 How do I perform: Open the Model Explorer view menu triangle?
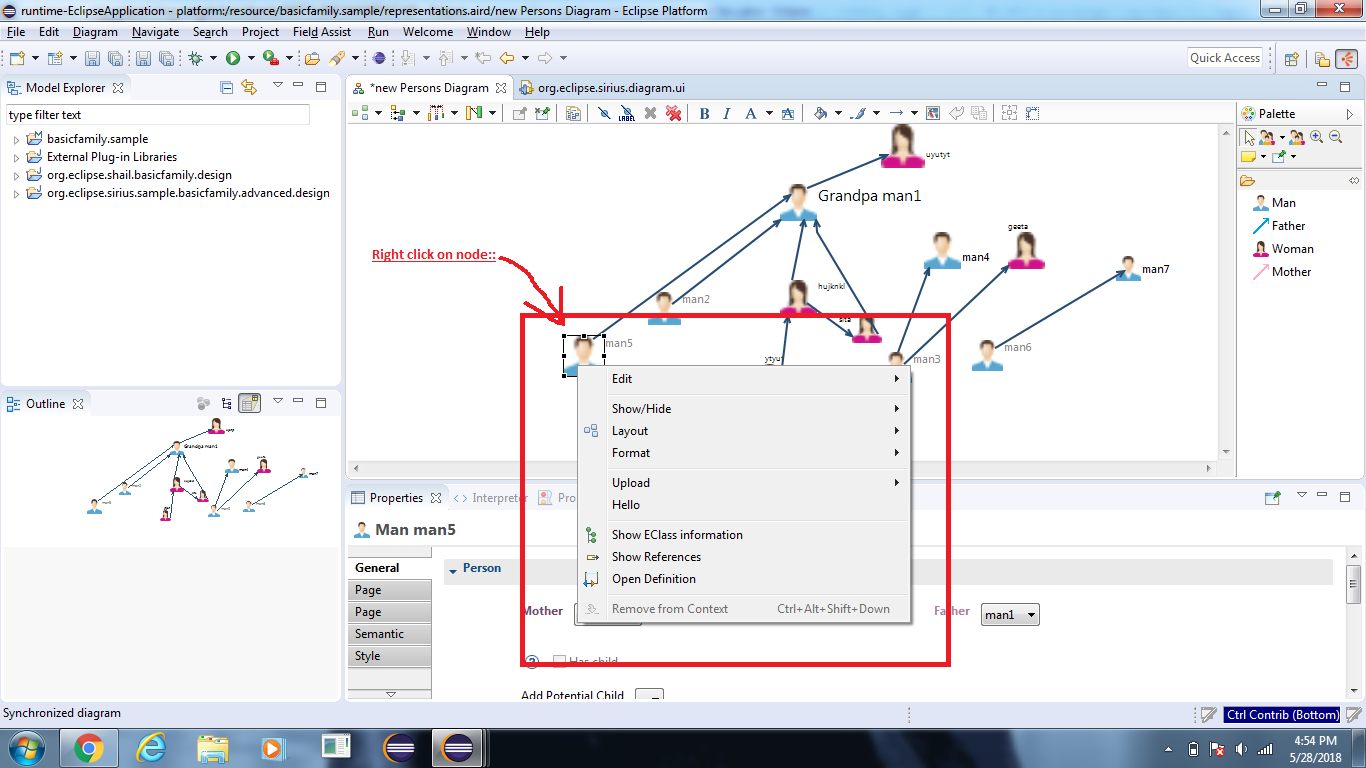point(278,86)
